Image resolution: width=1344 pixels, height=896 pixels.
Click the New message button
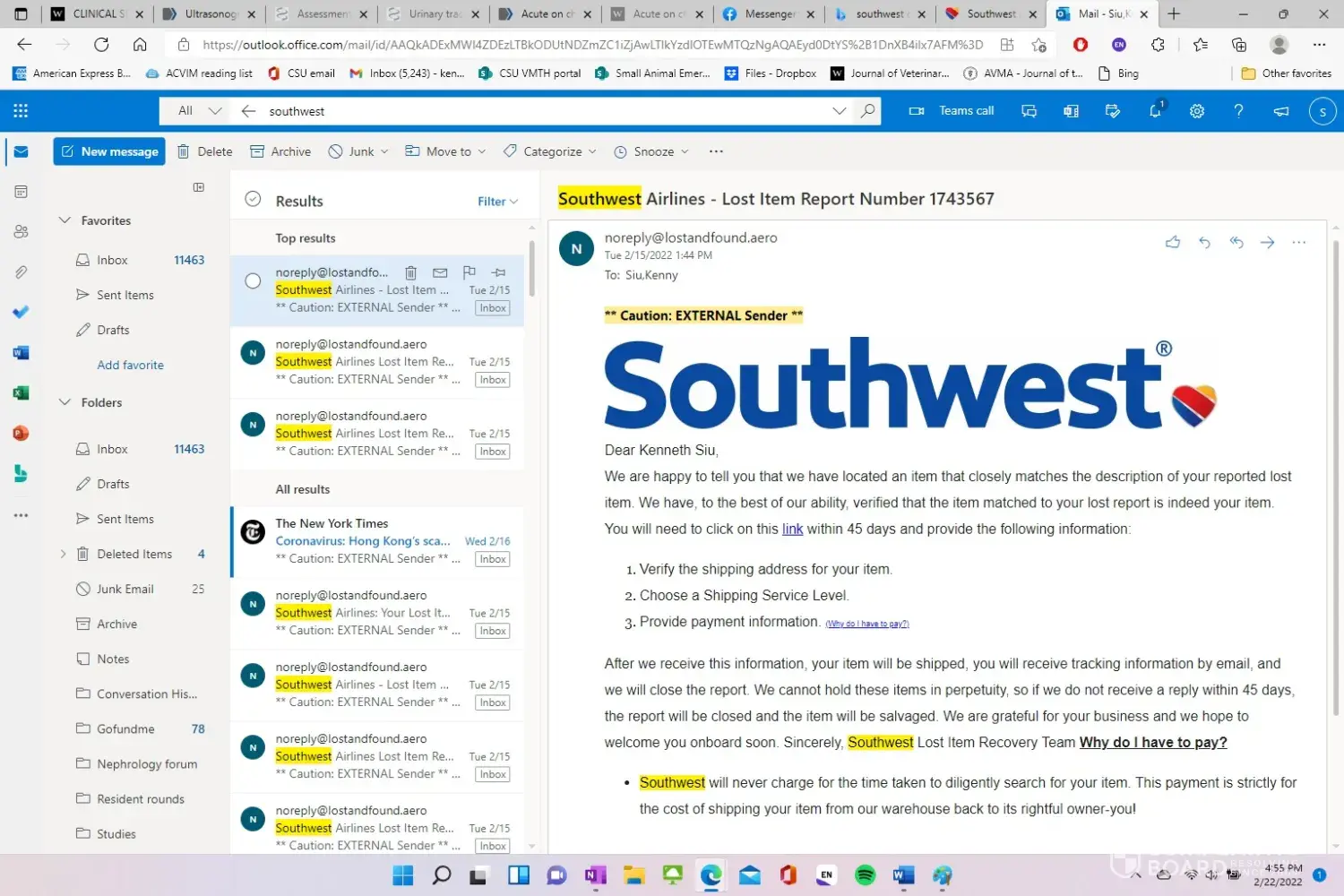click(109, 151)
